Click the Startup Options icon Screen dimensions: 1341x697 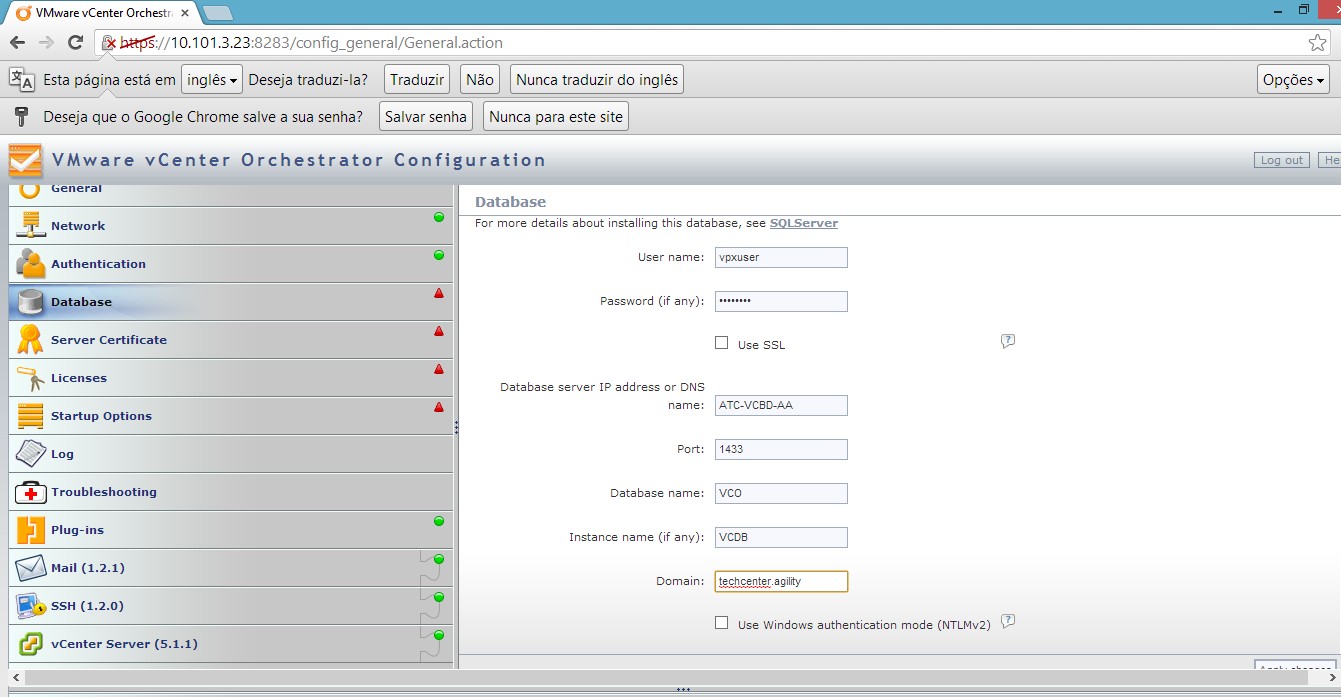click(31, 416)
